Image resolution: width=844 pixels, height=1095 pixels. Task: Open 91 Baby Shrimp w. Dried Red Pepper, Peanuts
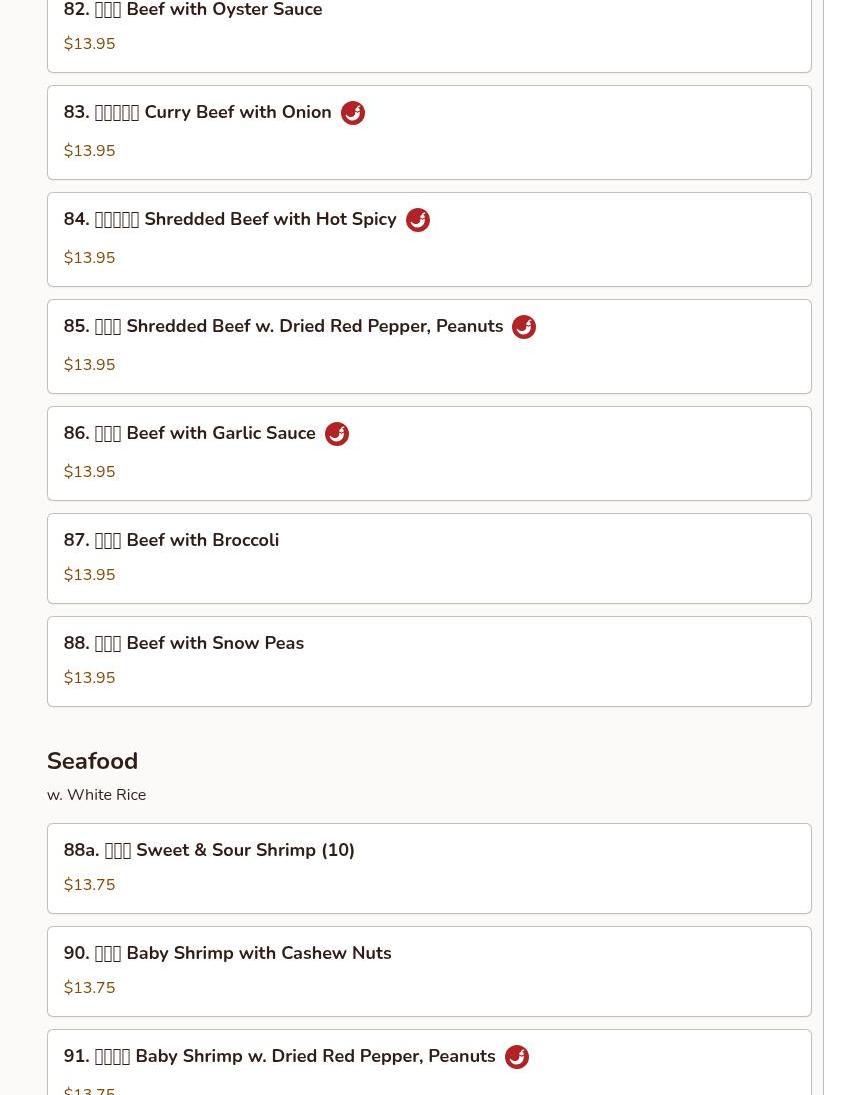pos(429,1062)
